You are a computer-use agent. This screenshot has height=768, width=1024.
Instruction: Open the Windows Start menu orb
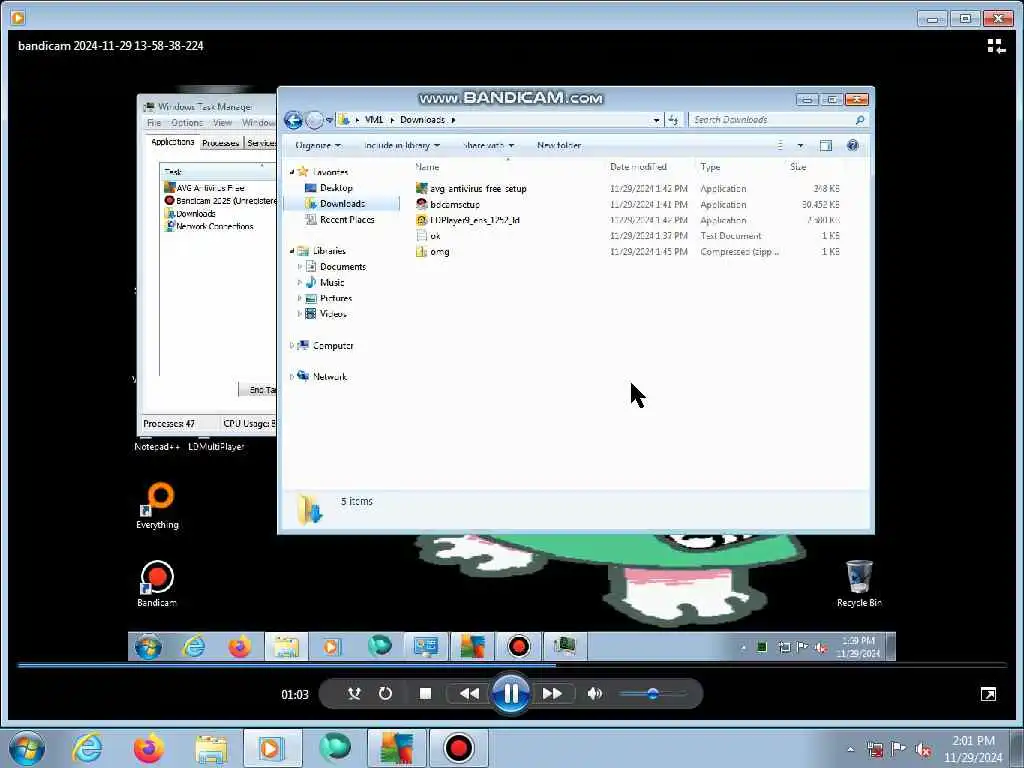point(27,748)
